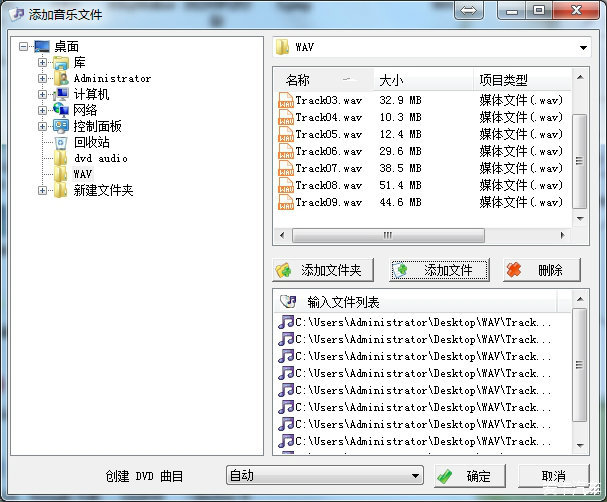Click the Track04.wav file icon
This screenshot has height=502, width=607.
click(x=286, y=117)
